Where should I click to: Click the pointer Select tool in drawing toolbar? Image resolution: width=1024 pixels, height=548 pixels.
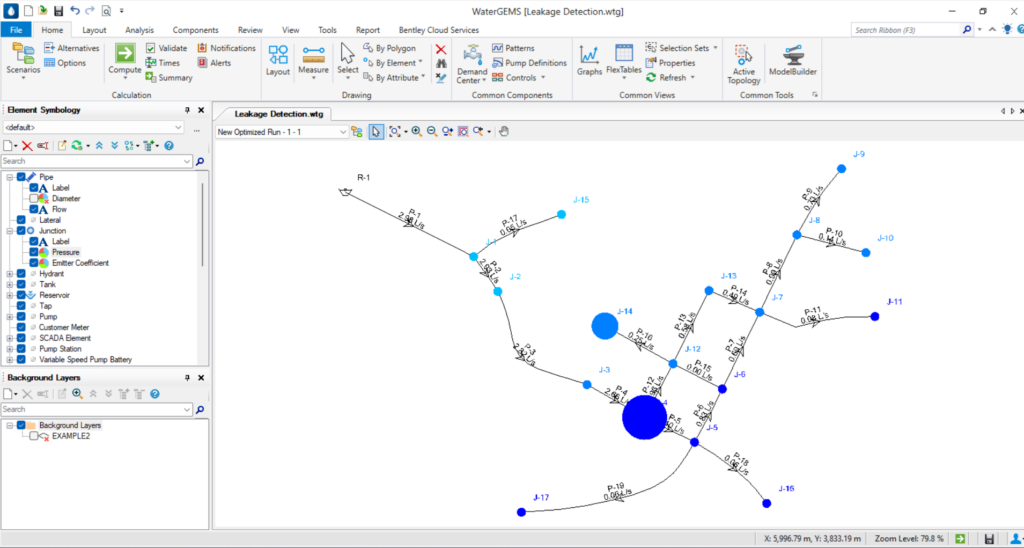376,131
